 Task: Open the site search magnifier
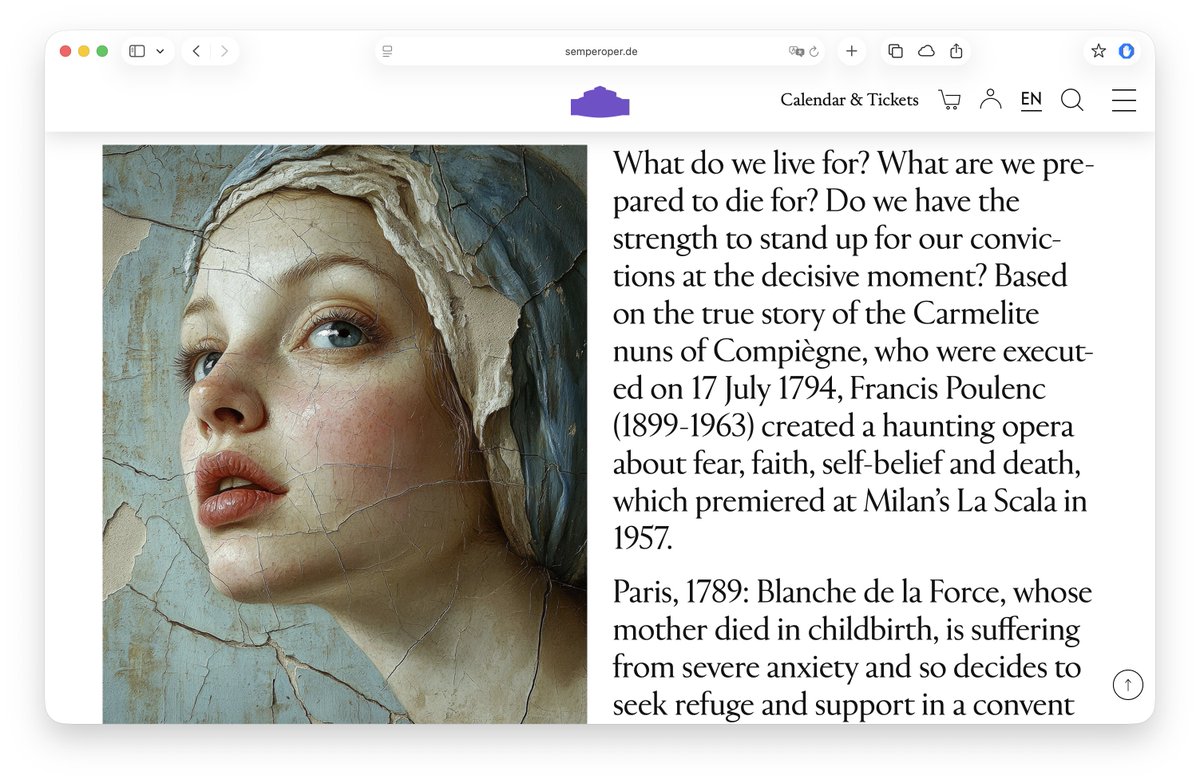(1072, 100)
